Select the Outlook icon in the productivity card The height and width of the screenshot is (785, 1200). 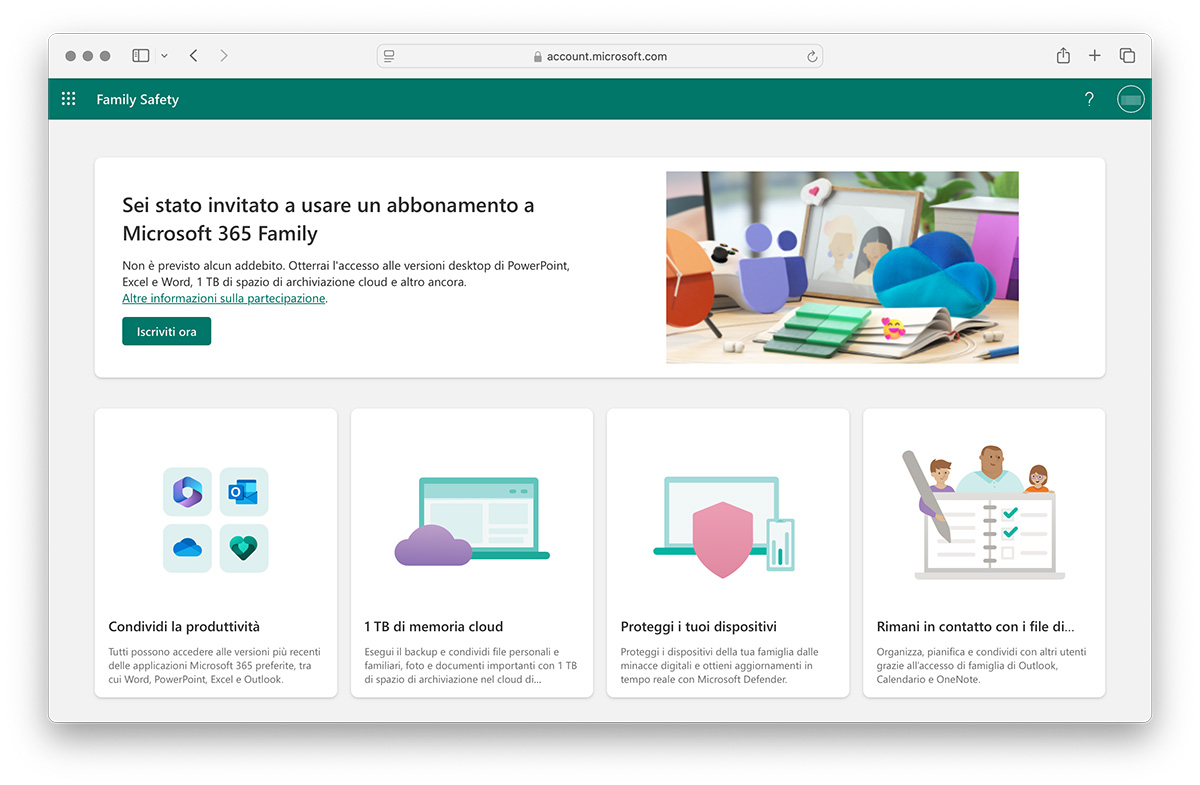pos(244,492)
